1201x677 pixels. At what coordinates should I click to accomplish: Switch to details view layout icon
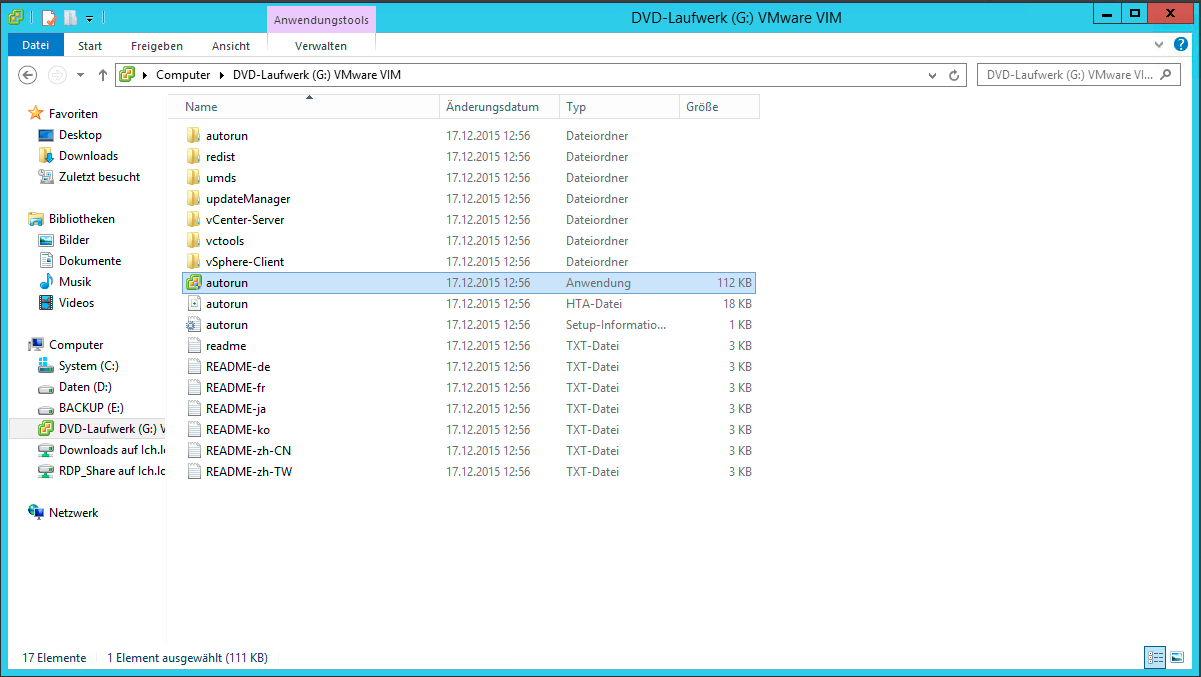point(1155,657)
